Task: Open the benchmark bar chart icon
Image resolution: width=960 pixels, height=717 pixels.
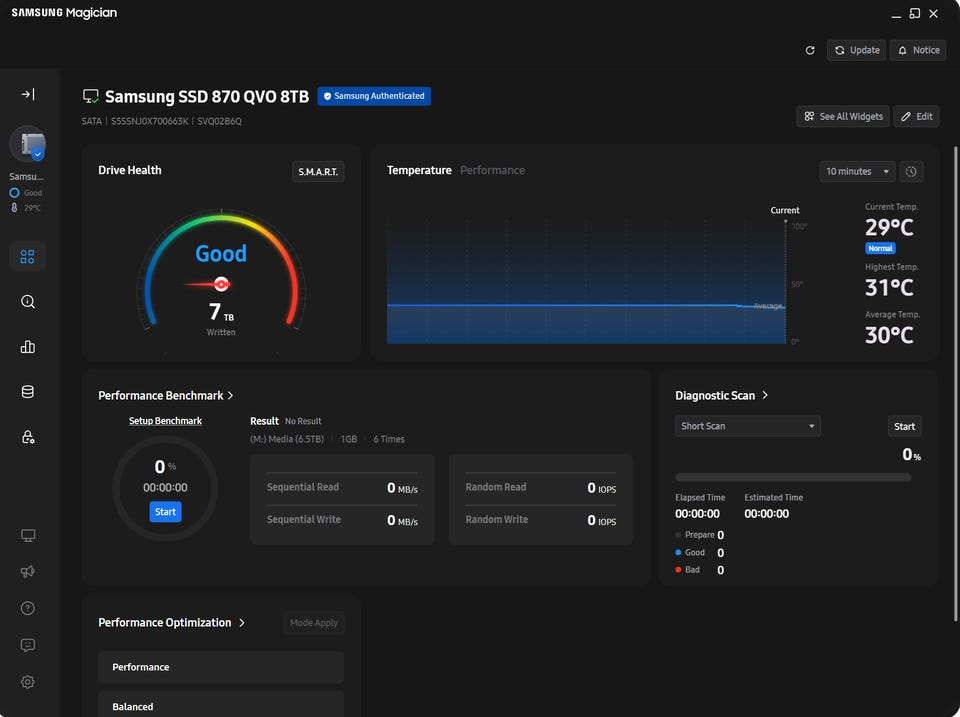Action: click(28, 347)
